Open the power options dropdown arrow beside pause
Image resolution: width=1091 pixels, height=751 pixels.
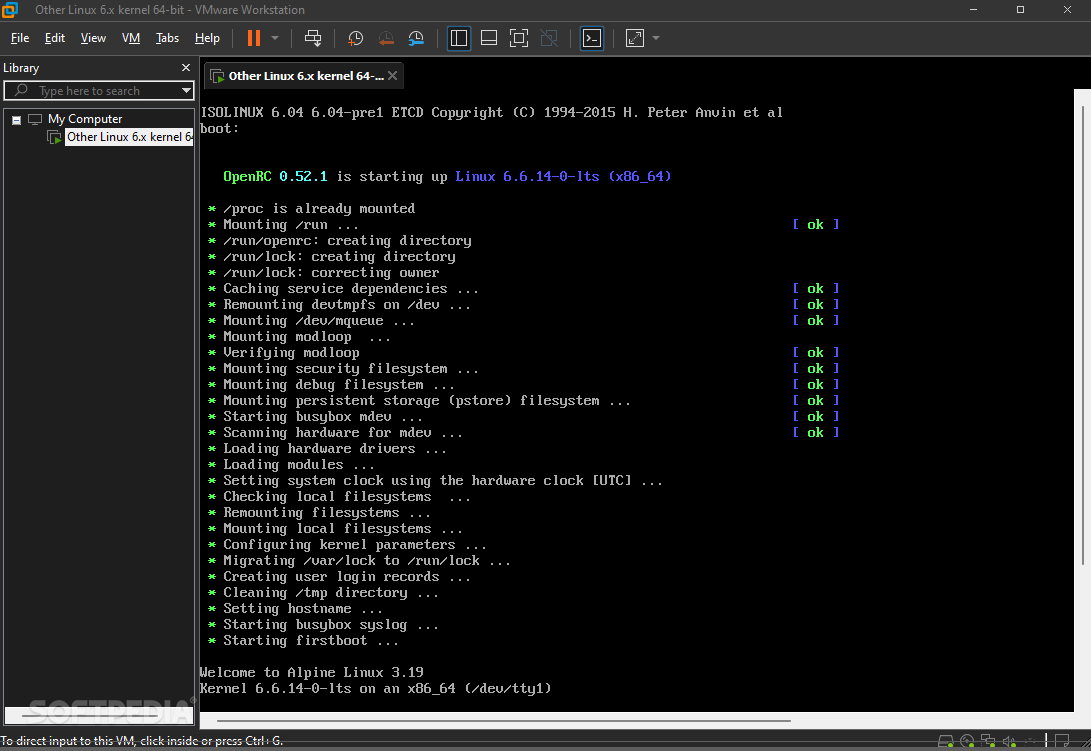(x=275, y=38)
